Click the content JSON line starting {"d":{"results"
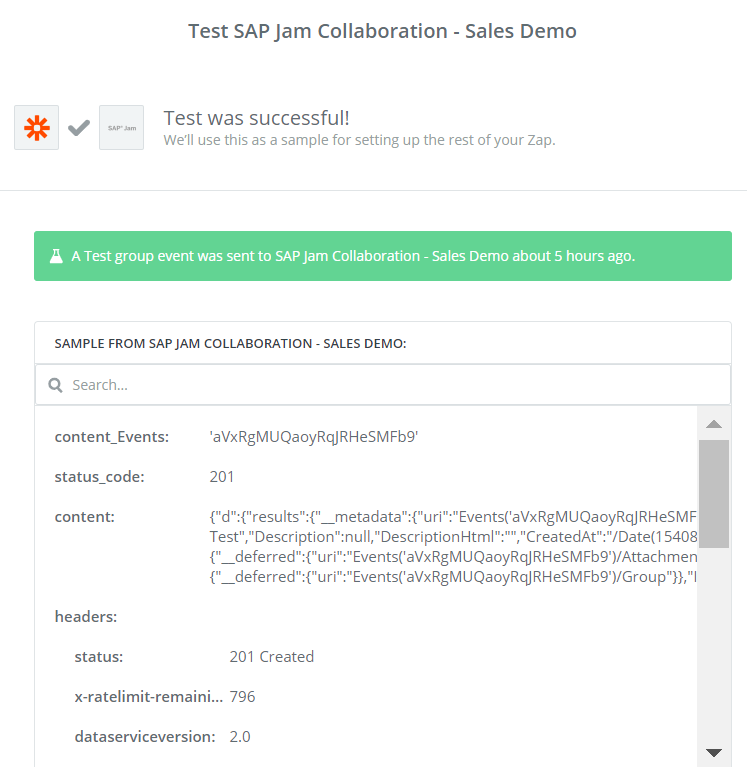Image resolution: width=747 pixels, height=767 pixels. point(453,517)
